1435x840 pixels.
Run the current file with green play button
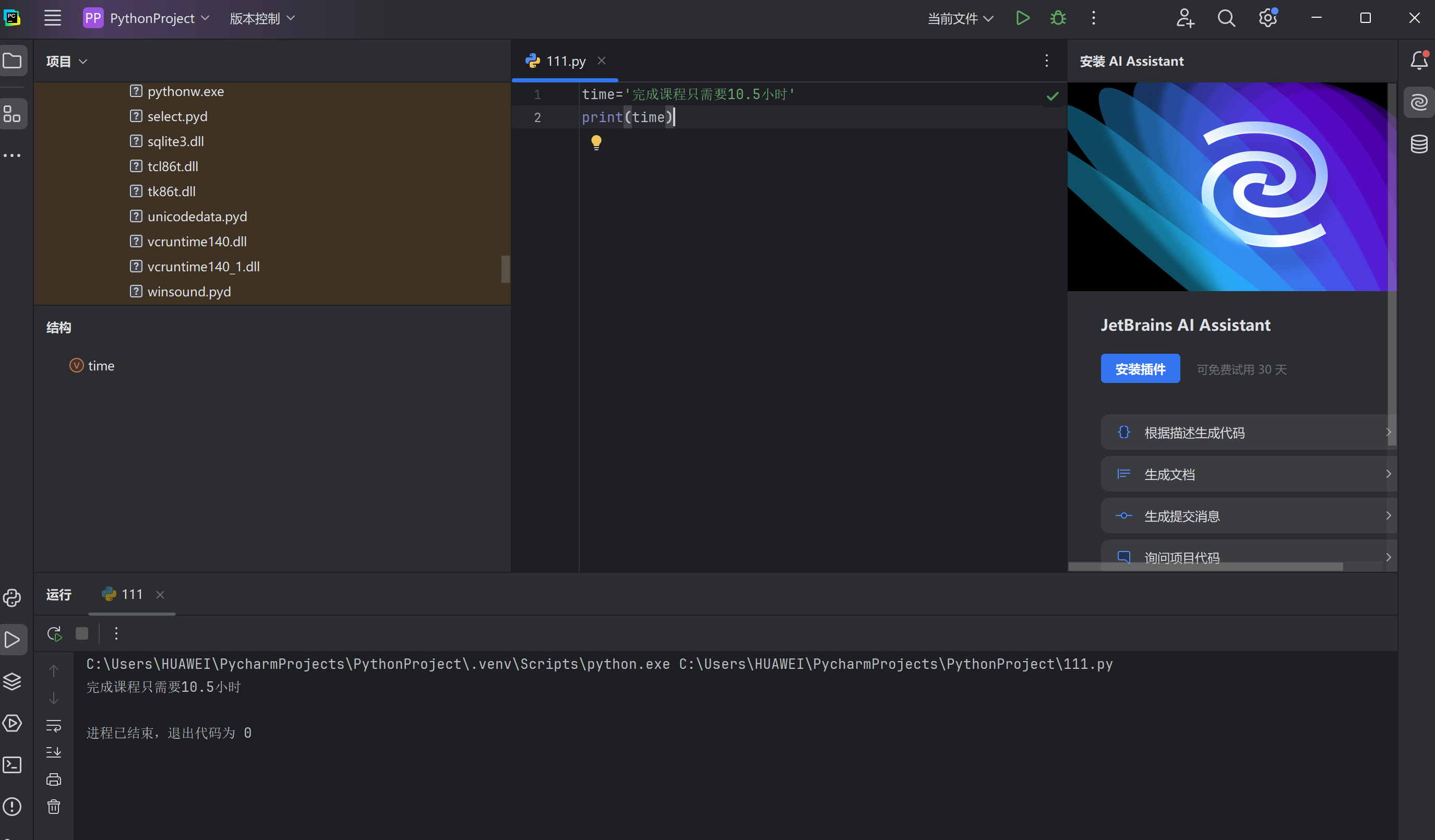(1022, 18)
